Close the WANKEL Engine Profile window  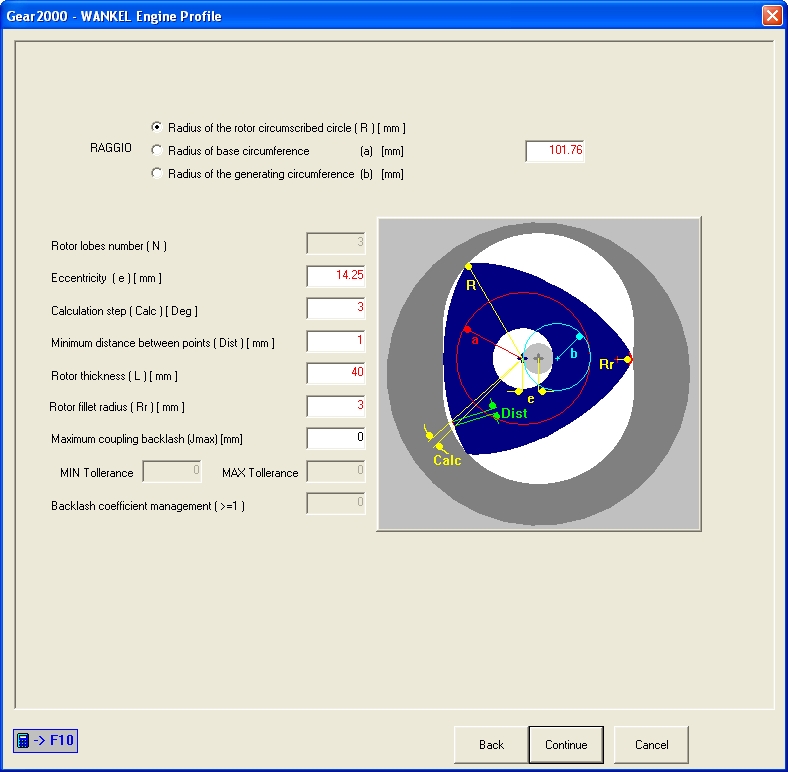point(772,16)
